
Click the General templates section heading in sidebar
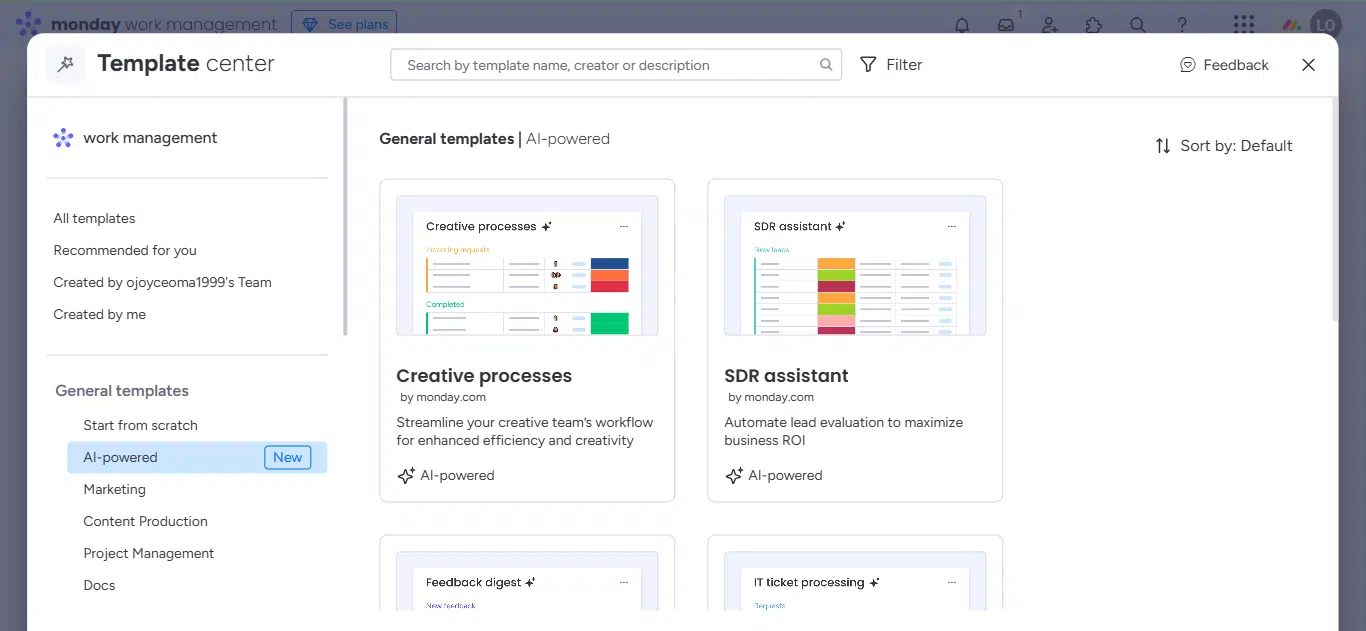[122, 391]
